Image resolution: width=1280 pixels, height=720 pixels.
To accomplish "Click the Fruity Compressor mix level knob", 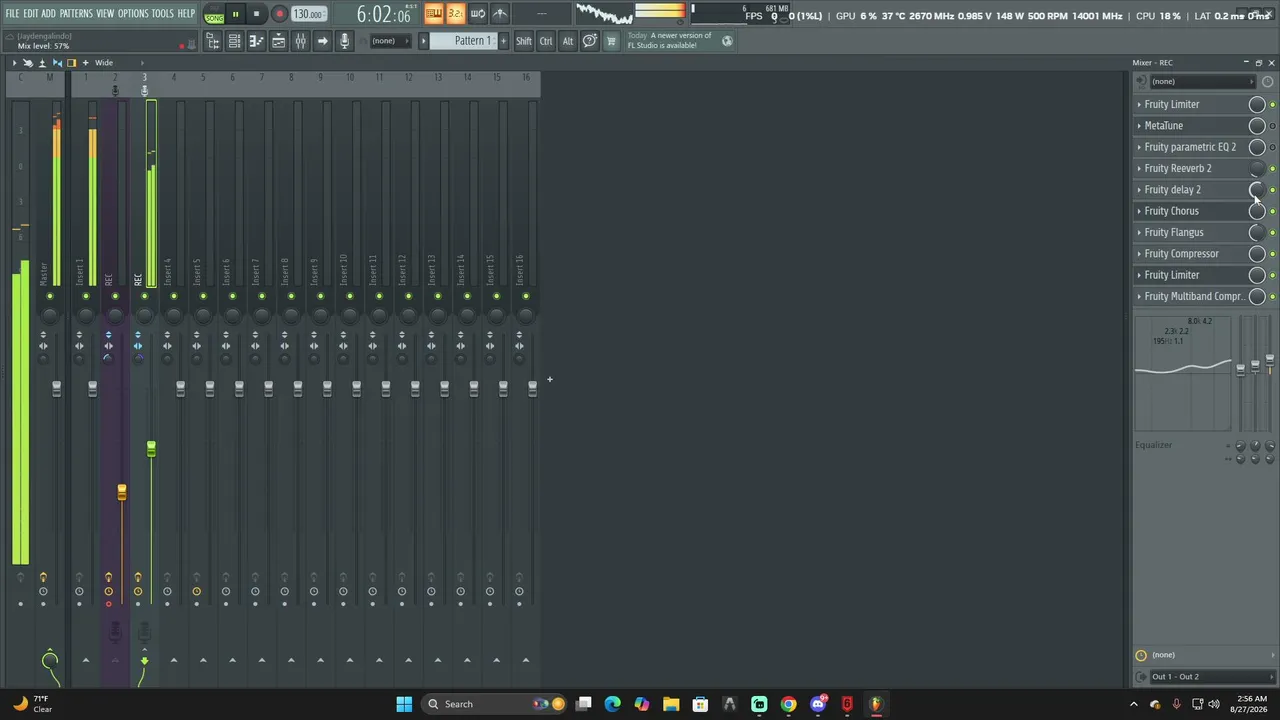I will (x=1257, y=254).
